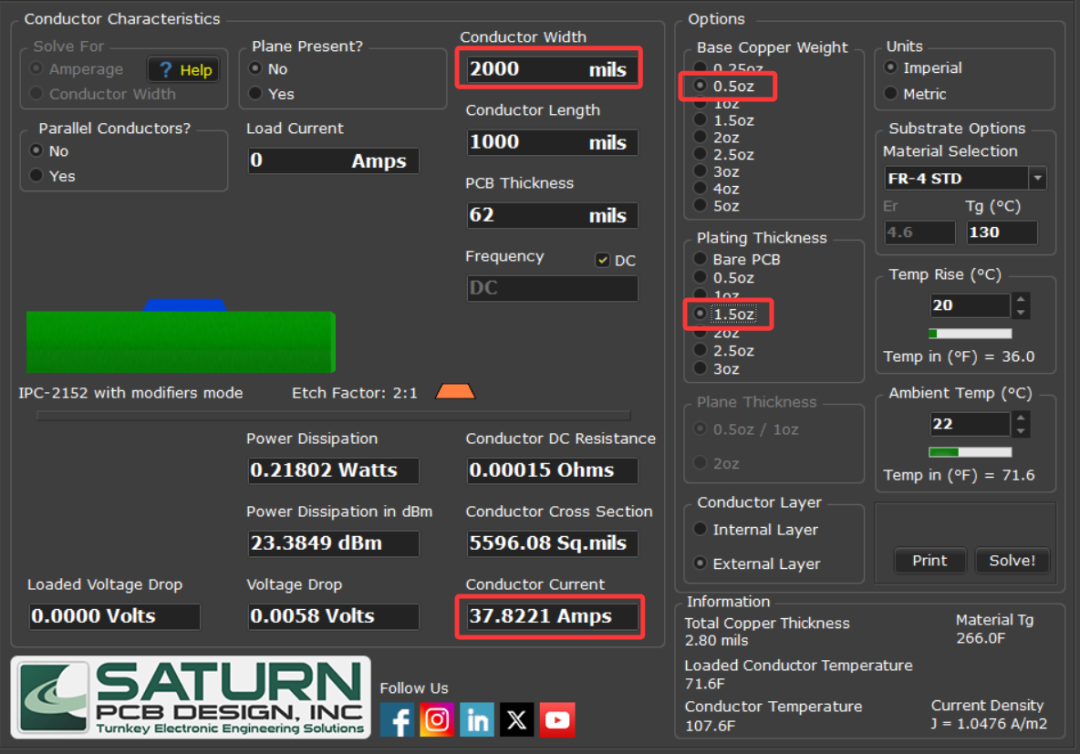Toggle the DC frequency checkbox
This screenshot has height=754, width=1080.
click(602, 261)
